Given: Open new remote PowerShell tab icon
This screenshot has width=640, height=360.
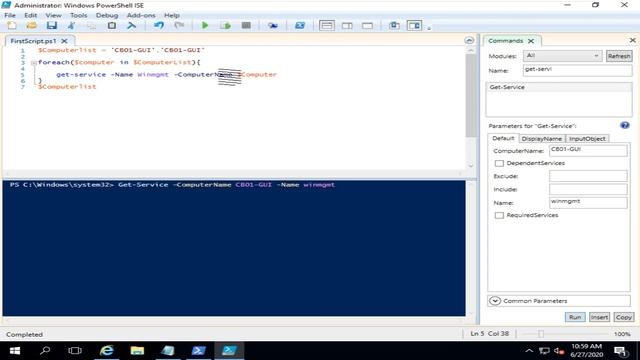Looking at the screenshot, I should (x=273, y=25).
